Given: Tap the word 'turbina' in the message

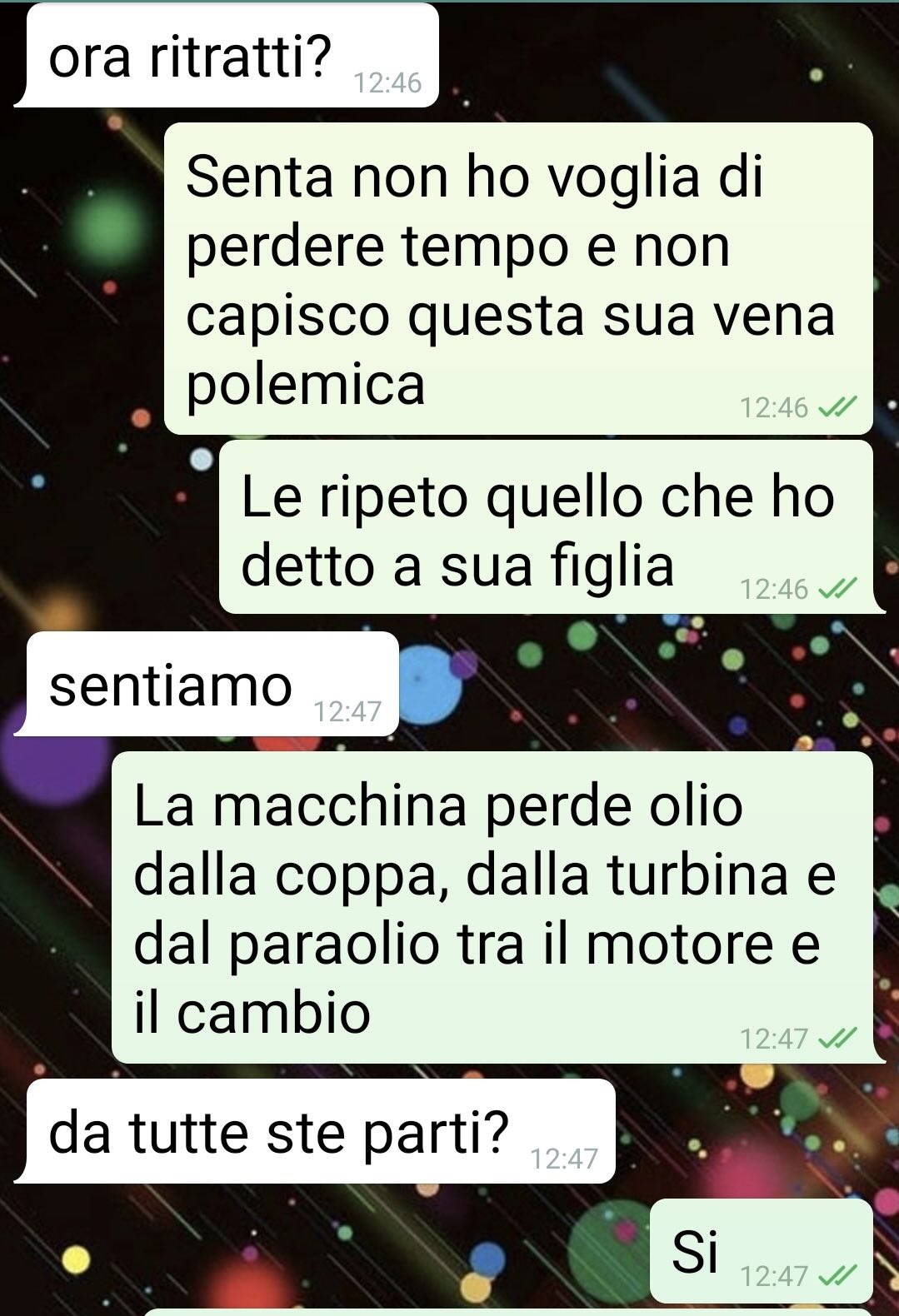Looking at the screenshot, I should [x=697, y=875].
